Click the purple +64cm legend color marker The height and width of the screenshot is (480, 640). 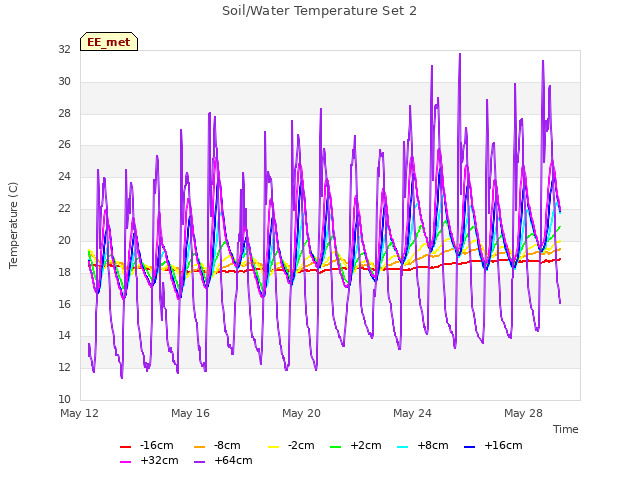(x=200, y=462)
